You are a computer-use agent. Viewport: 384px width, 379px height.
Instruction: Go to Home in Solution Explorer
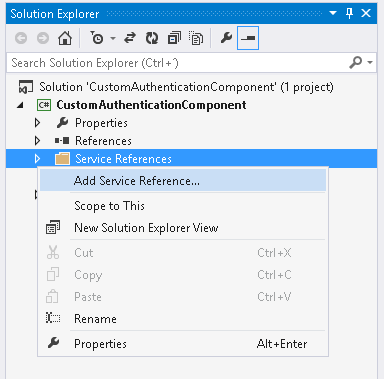click(x=65, y=38)
